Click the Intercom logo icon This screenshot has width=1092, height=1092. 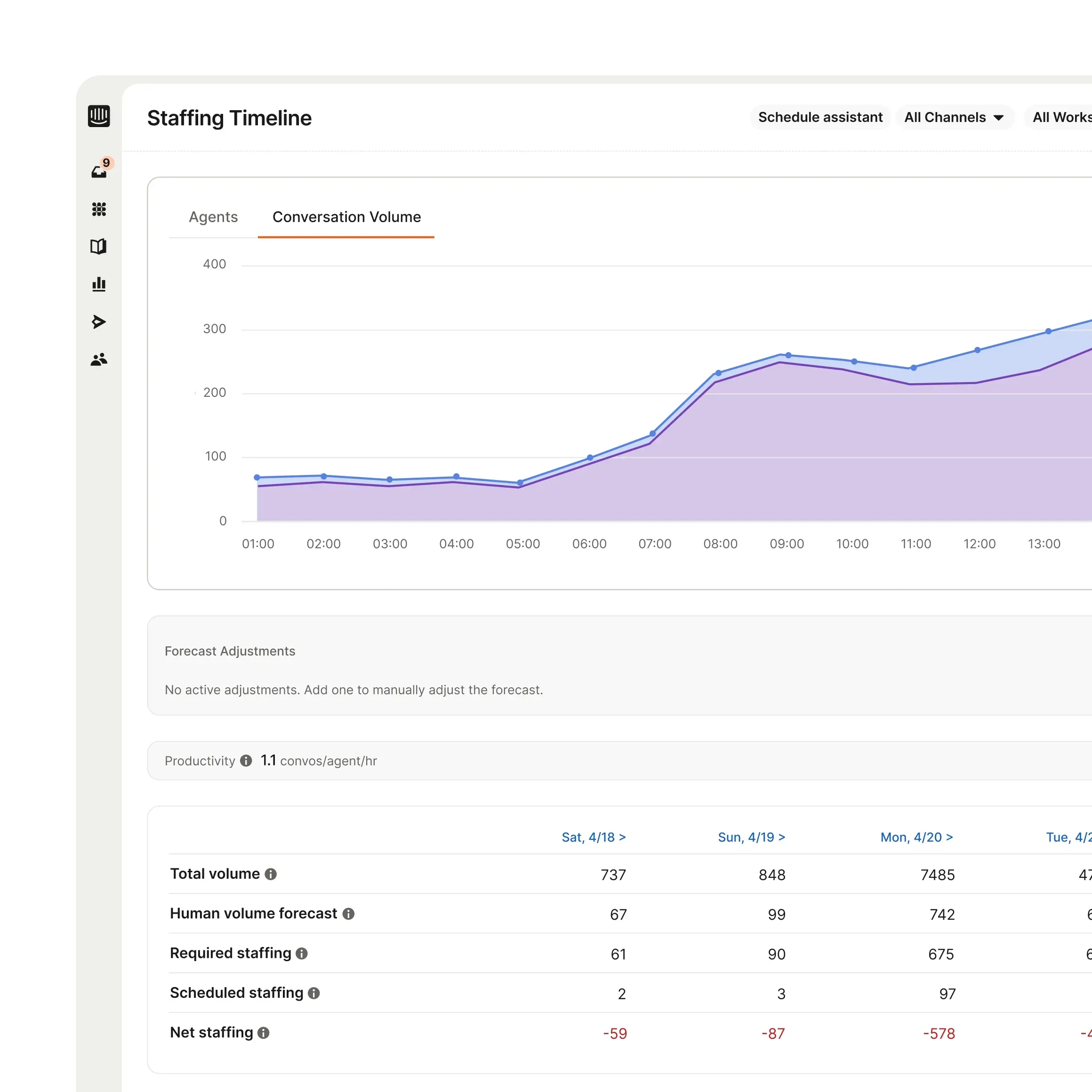click(x=99, y=116)
